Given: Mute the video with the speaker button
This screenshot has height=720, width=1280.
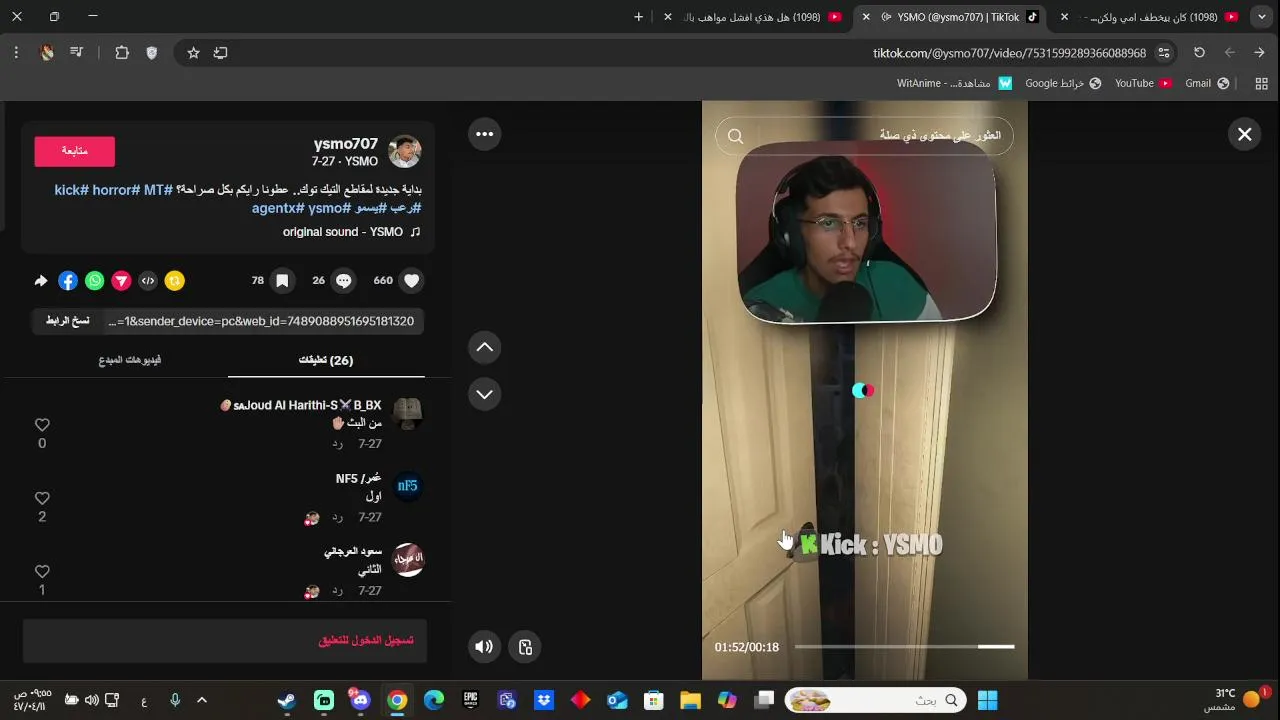Looking at the screenshot, I should click(x=484, y=647).
